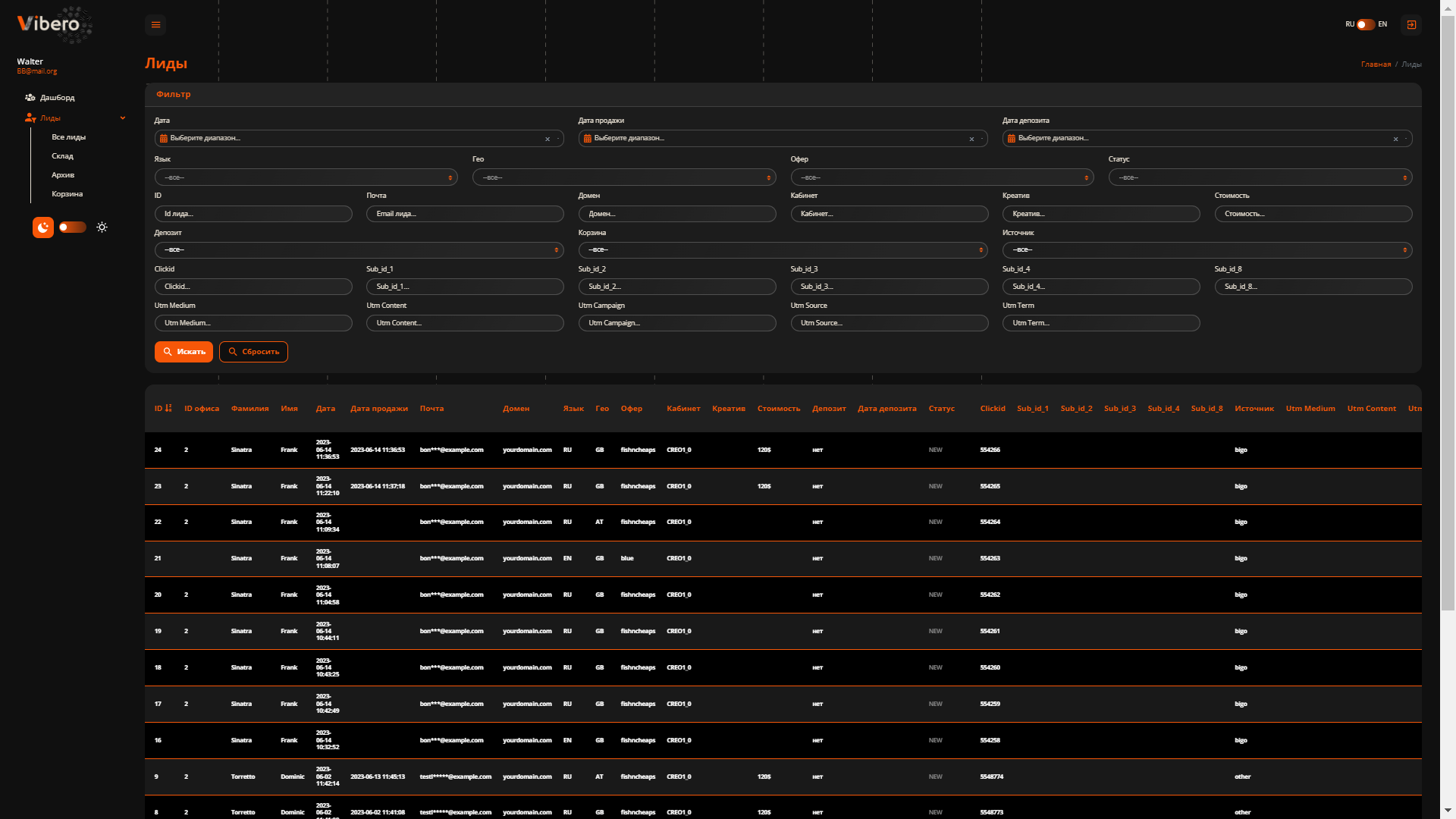
Task: Click the Кабинет input field
Action: (890, 214)
